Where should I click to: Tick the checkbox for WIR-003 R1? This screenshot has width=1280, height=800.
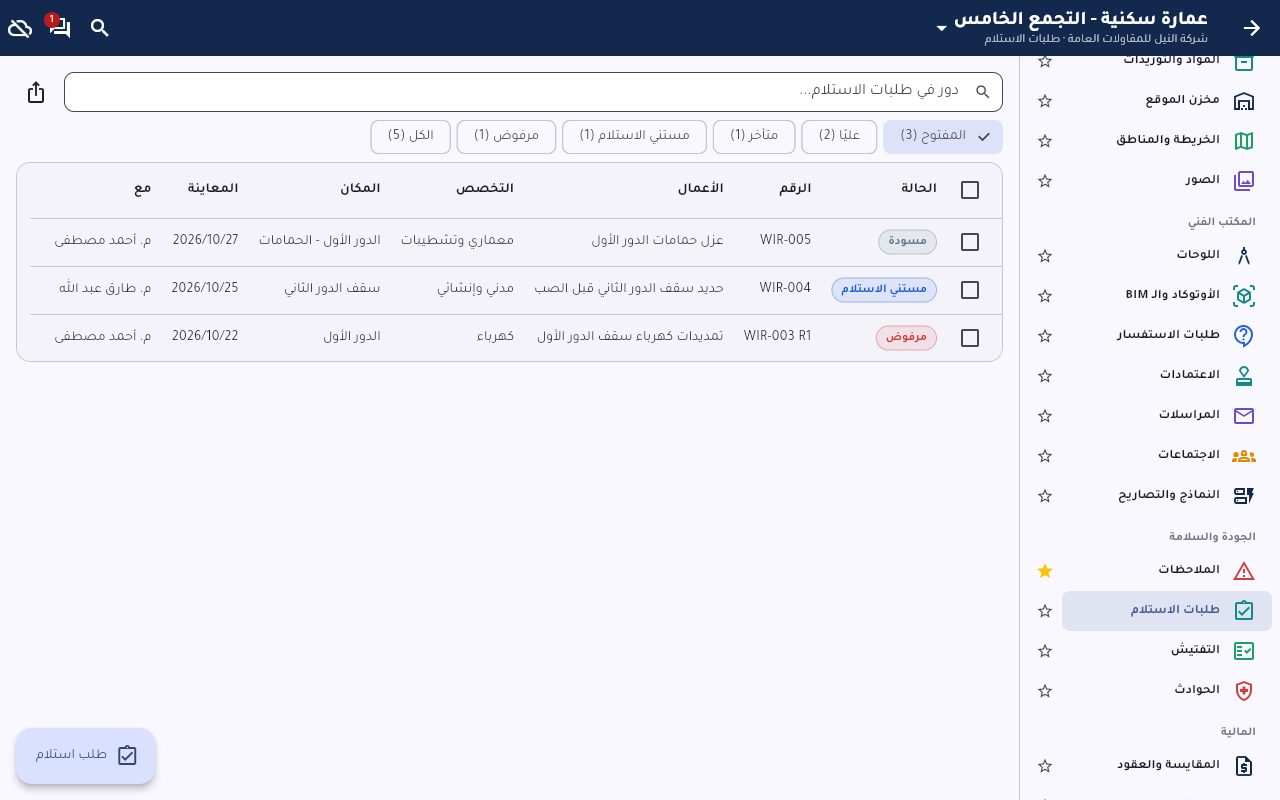click(970, 338)
